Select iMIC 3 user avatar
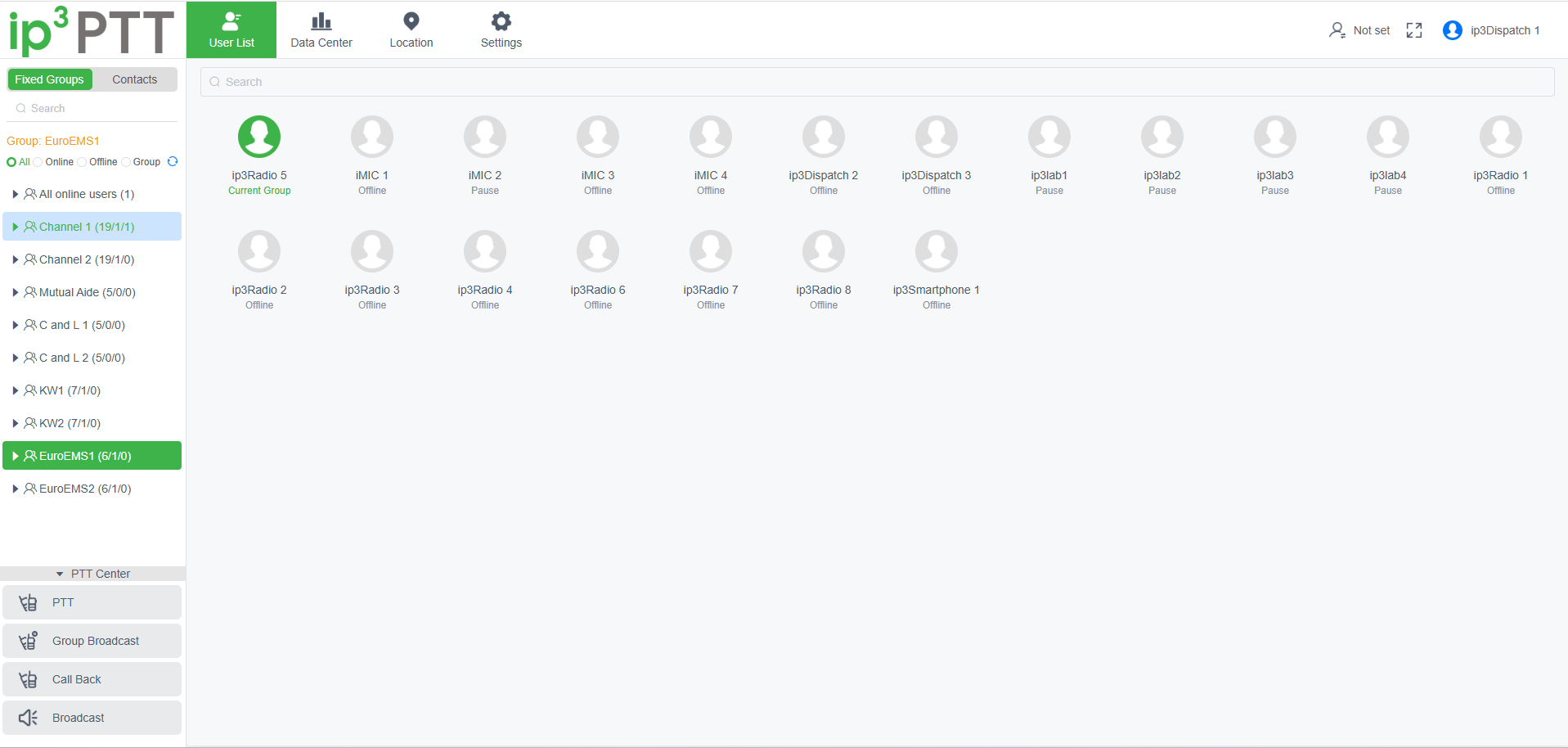Image resolution: width=1568 pixels, height=748 pixels. (598, 136)
